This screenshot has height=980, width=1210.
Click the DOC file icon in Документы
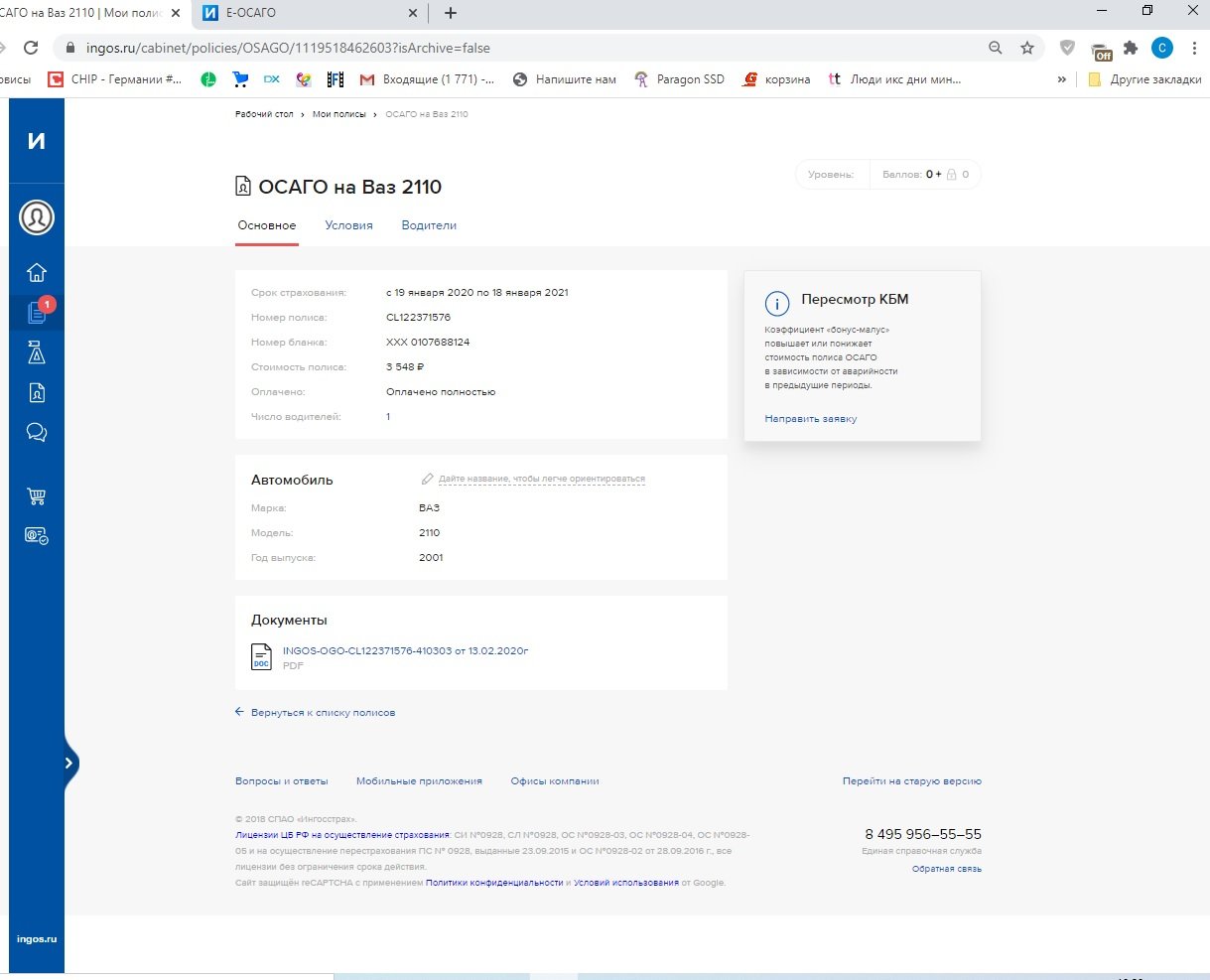coord(261,656)
